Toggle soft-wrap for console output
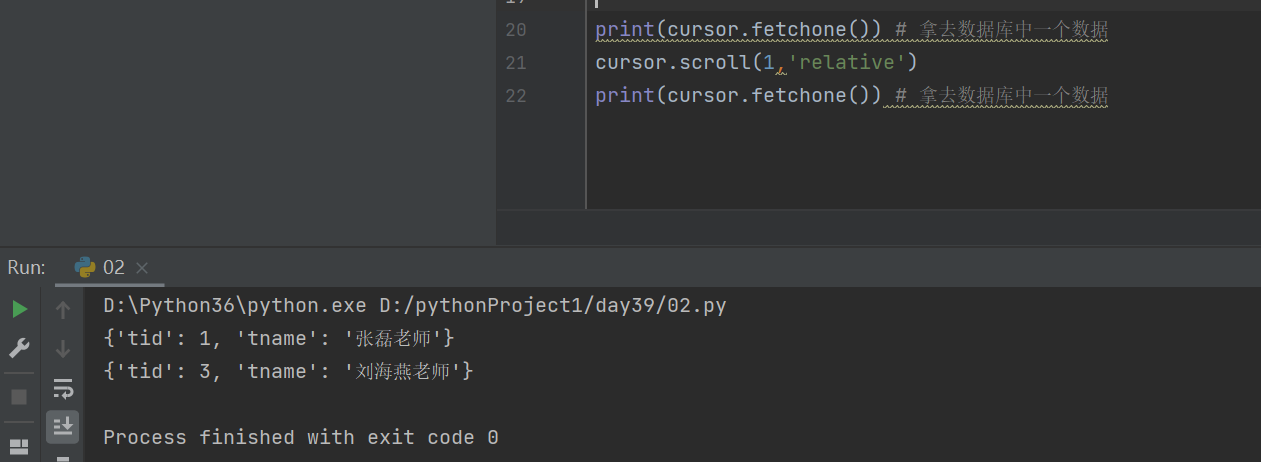The image size is (1261, 462). tap(63, 388)
